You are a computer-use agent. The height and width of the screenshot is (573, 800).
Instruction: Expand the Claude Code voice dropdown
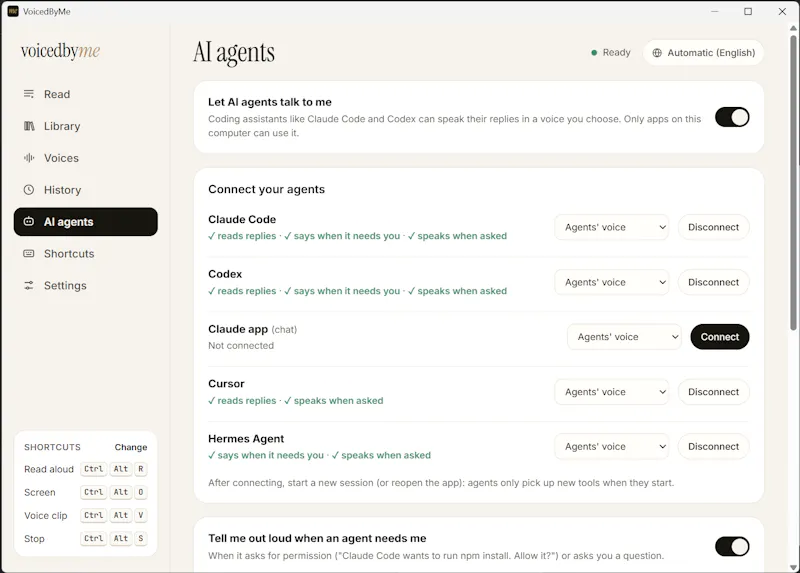coord(611,227)
